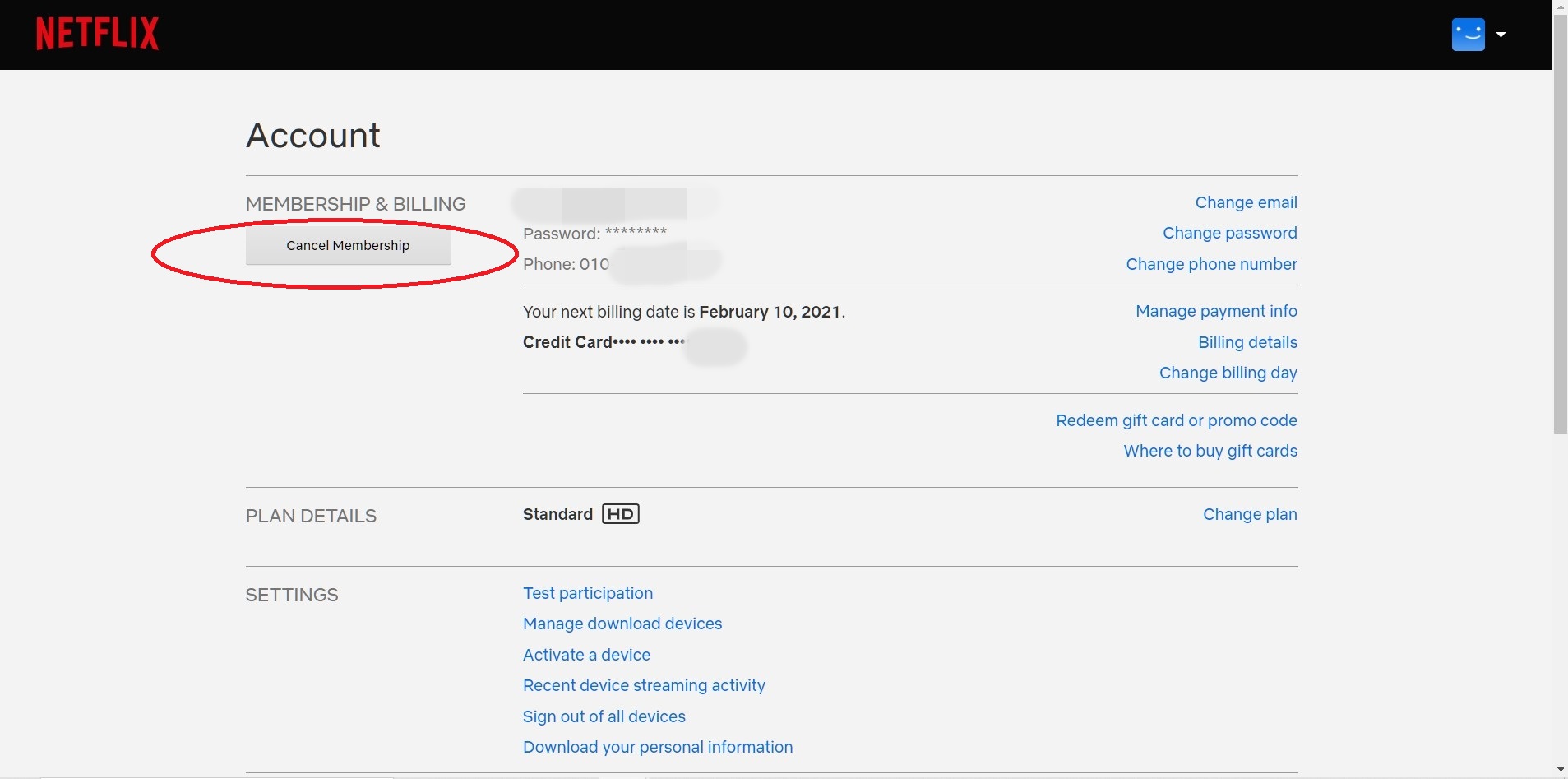Expand the profile dropdown arrow
Viewport: 1568px width, 779px height.
click(x=1501, y=35)
